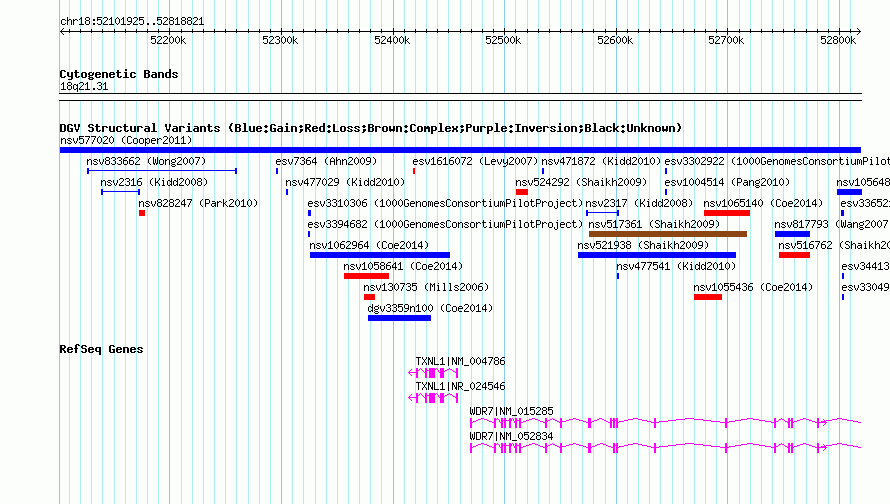Click the nsv2316 (Kidd2008) label
Image resolution: width=890 pixels, height=504 pixels.
tap(154, 182)
